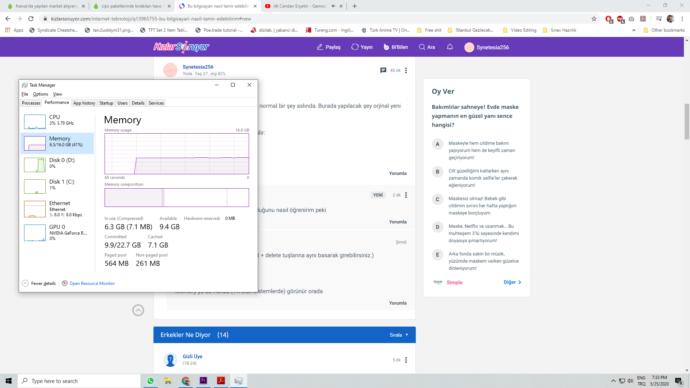This screenshot has width=690, height=388.
Task: Collapse Task Manager with Fewer details
Action: tap(39, 284)
